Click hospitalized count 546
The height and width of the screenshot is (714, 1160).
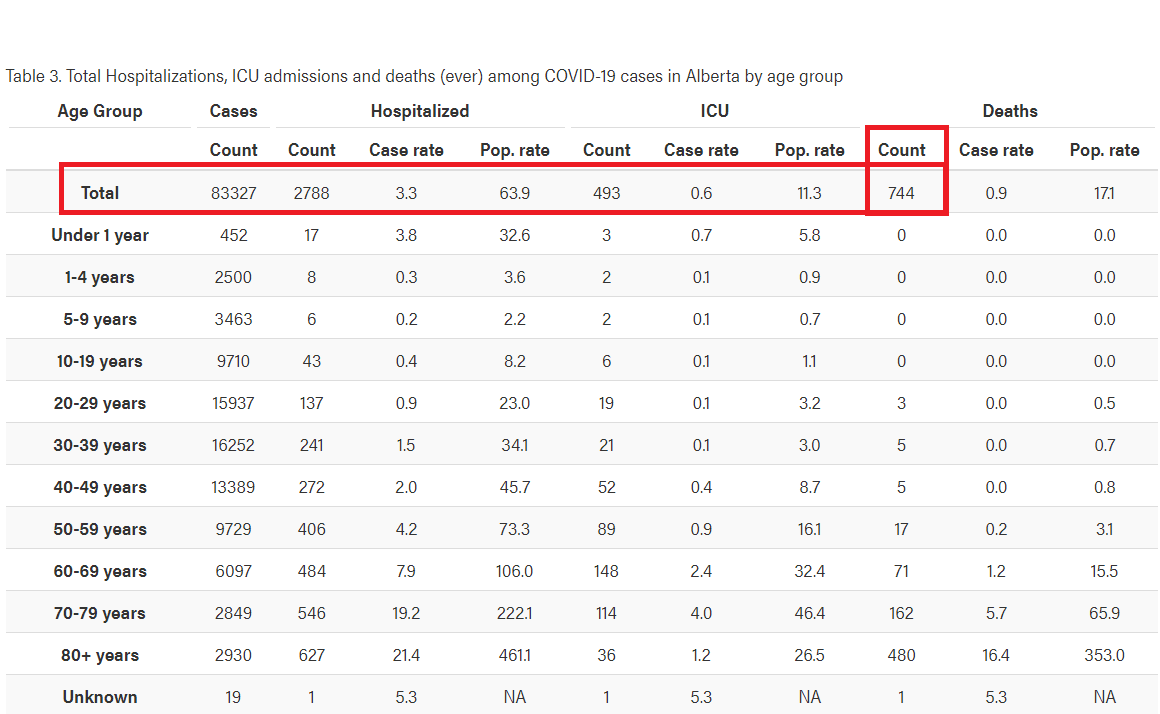(x=311, y=614)
